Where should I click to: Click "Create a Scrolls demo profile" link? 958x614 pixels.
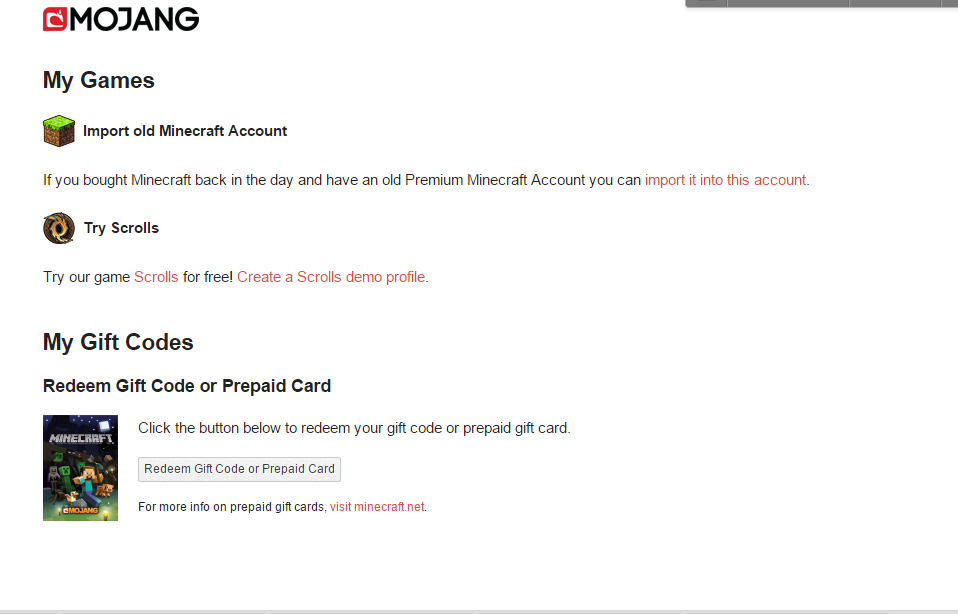point(331,277)
